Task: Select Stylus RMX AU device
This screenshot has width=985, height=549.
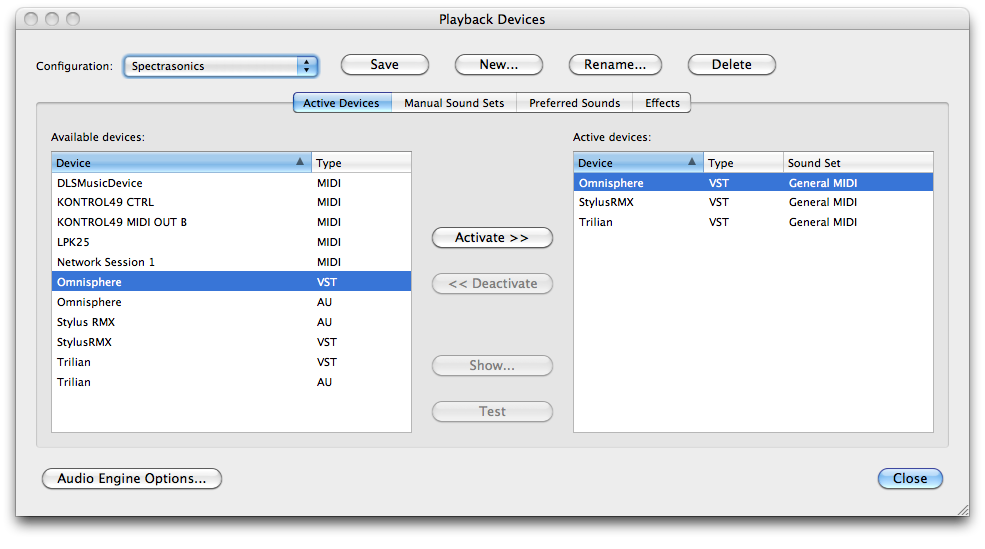Action: 231,322
